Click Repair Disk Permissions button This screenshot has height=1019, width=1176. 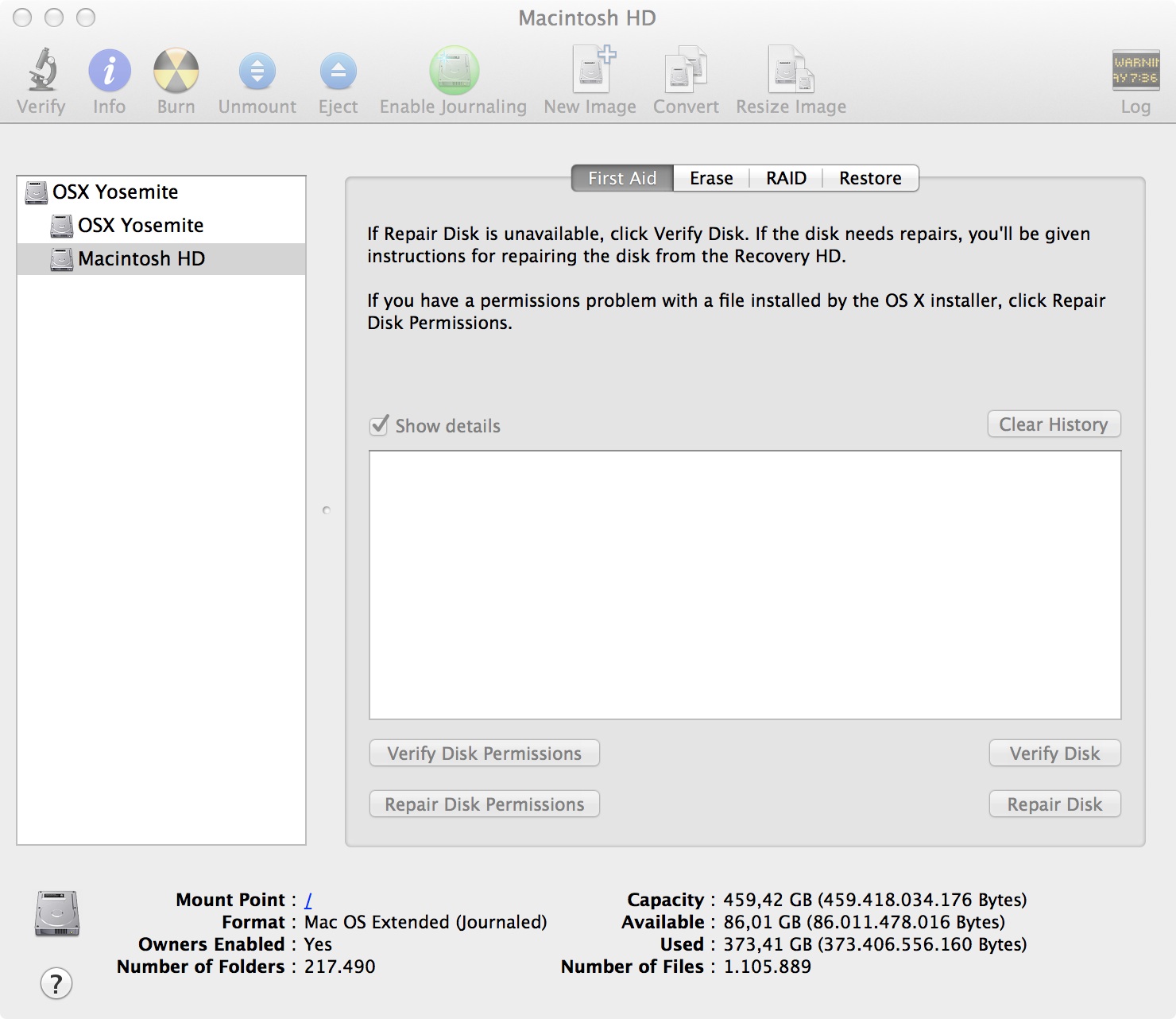click(x=485, y=804)
